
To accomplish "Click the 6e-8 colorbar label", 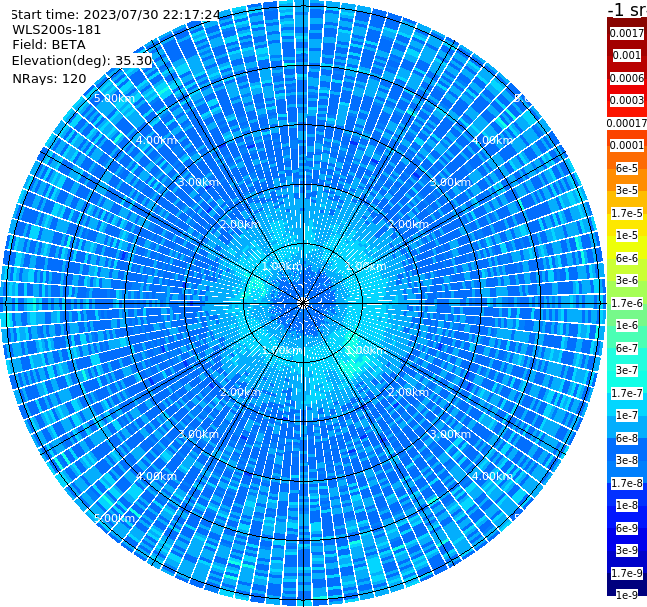I will pyautogui.click(x=627, y=438).
